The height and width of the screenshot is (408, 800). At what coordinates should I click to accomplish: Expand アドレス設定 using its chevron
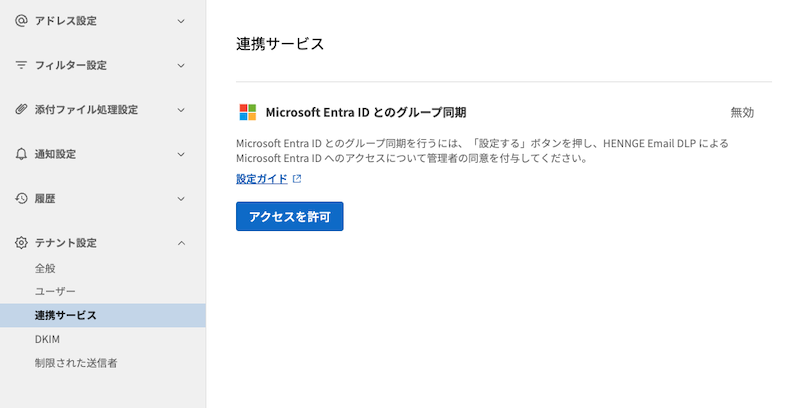[x=181, y=21]
